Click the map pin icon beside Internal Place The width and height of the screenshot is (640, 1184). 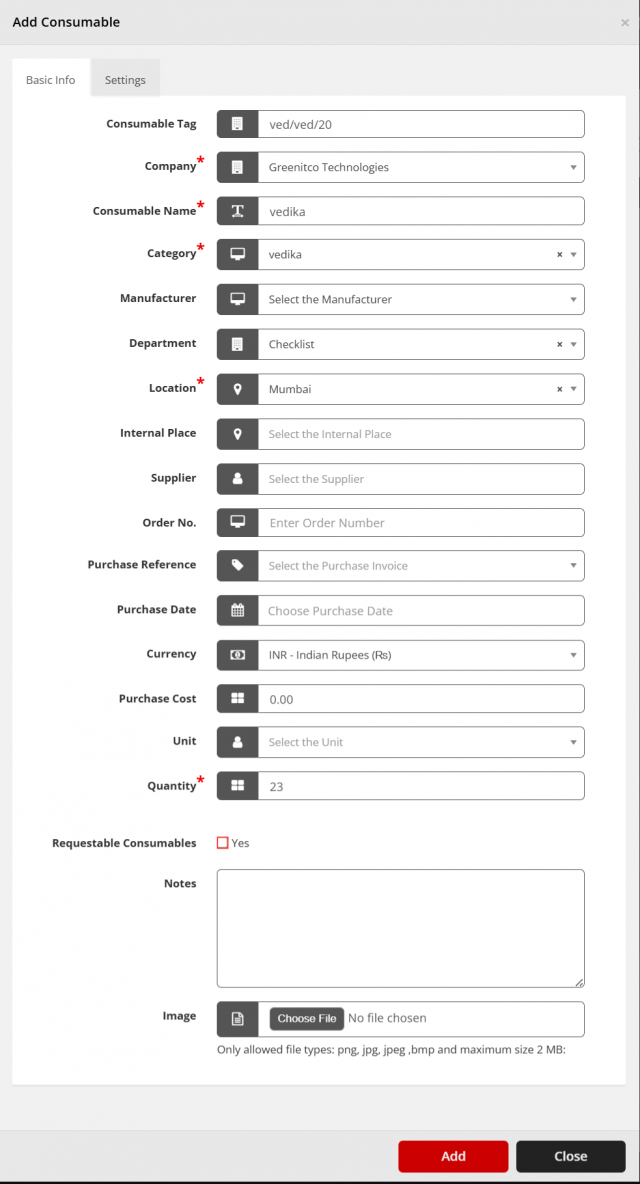tap(238, 433)
